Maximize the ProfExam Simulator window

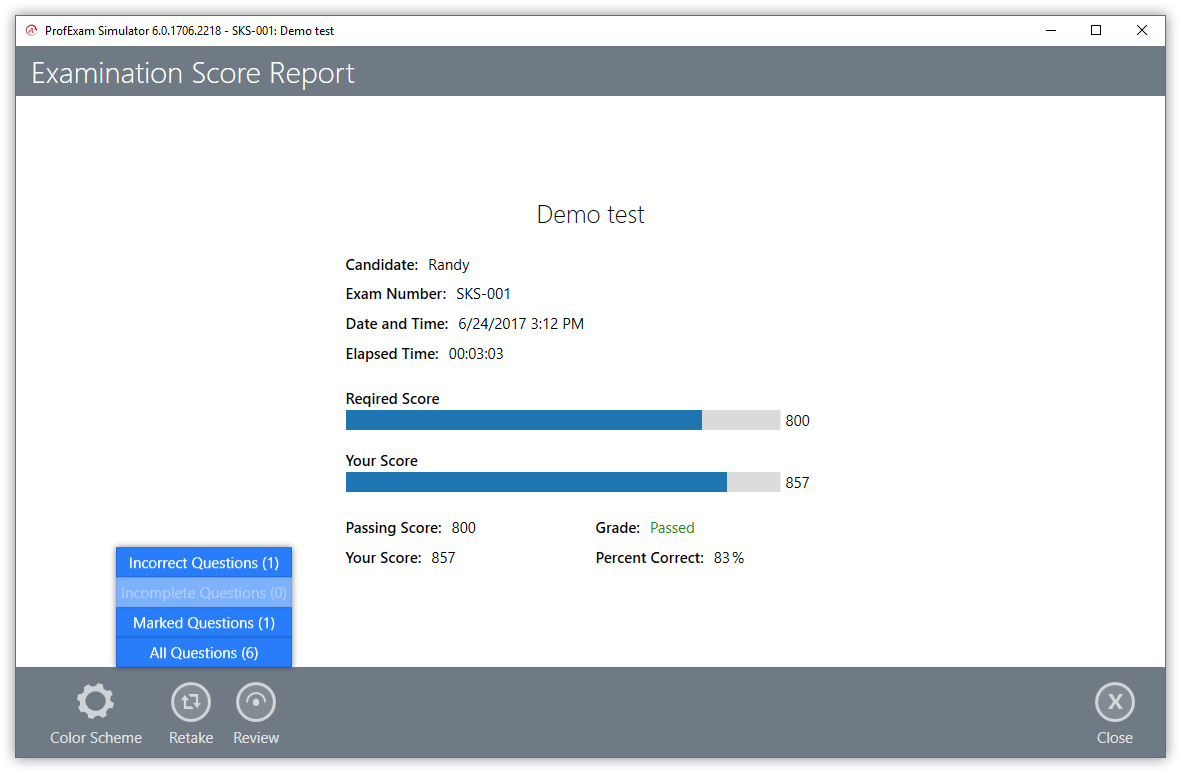pyautogui.click(x=1096, y=31)
